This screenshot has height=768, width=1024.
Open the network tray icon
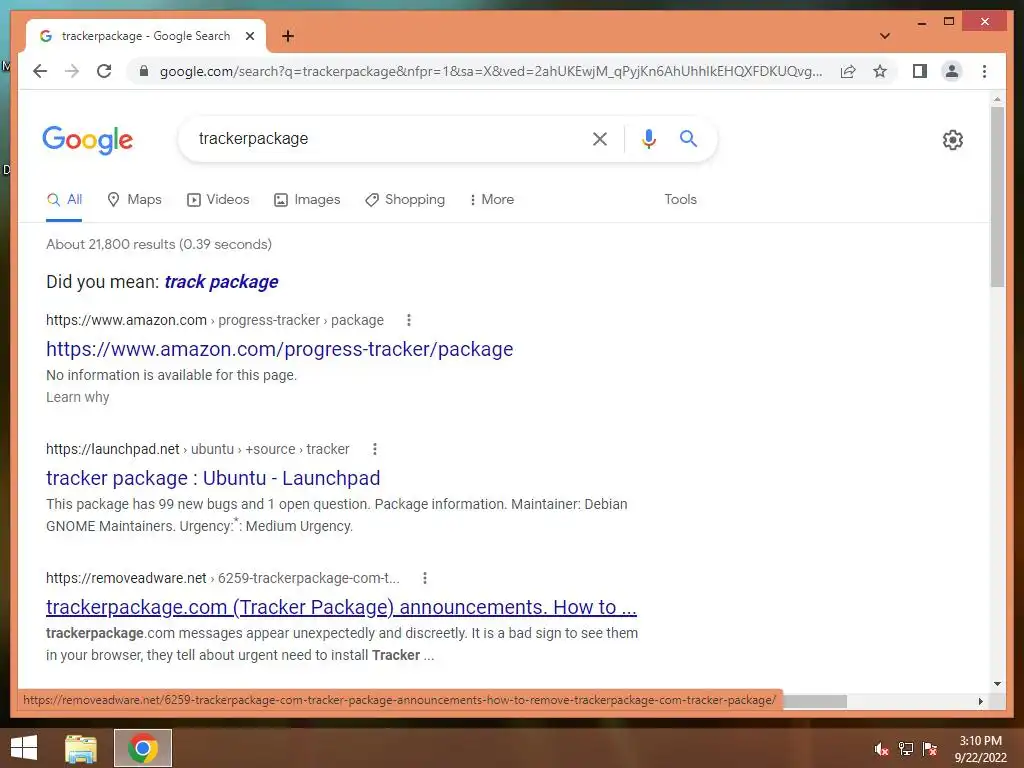click(x=906, y=749)
